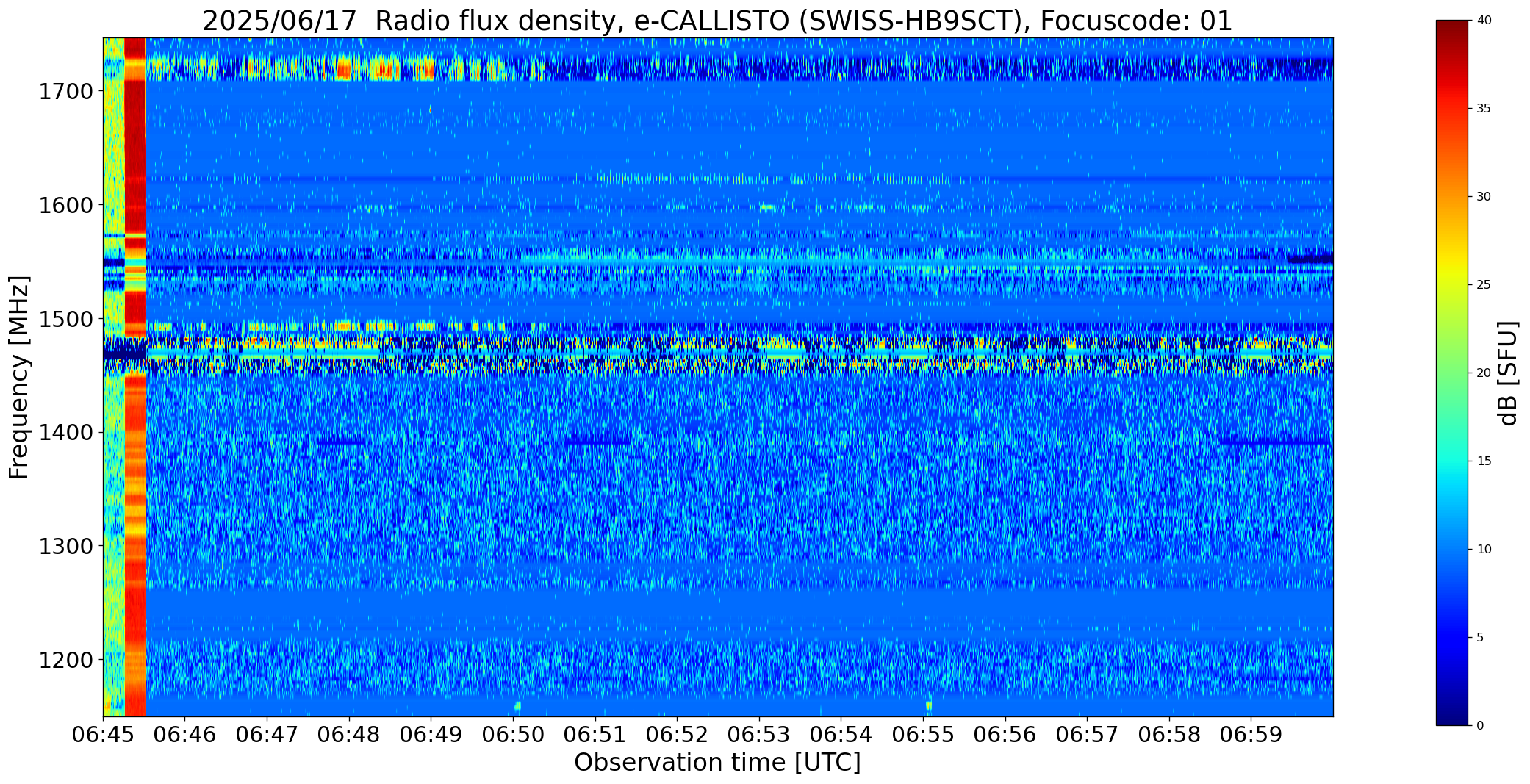Image resolution: width=1530 pixels, height=784 pixels.
Task: Click the dark blue bottom of the colorbar
Action: (1454, 713)
